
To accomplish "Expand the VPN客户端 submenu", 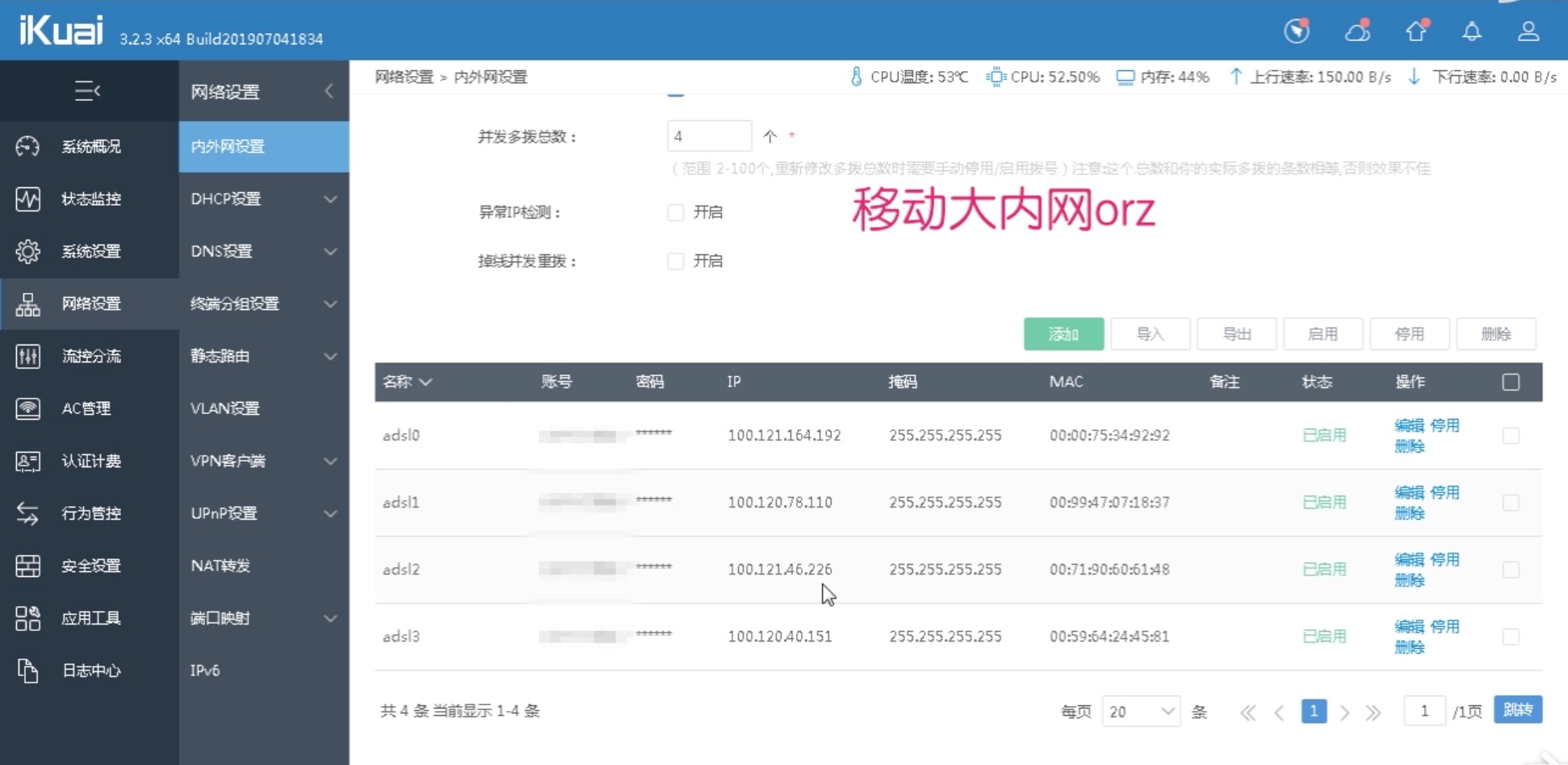I will point(228,461).
